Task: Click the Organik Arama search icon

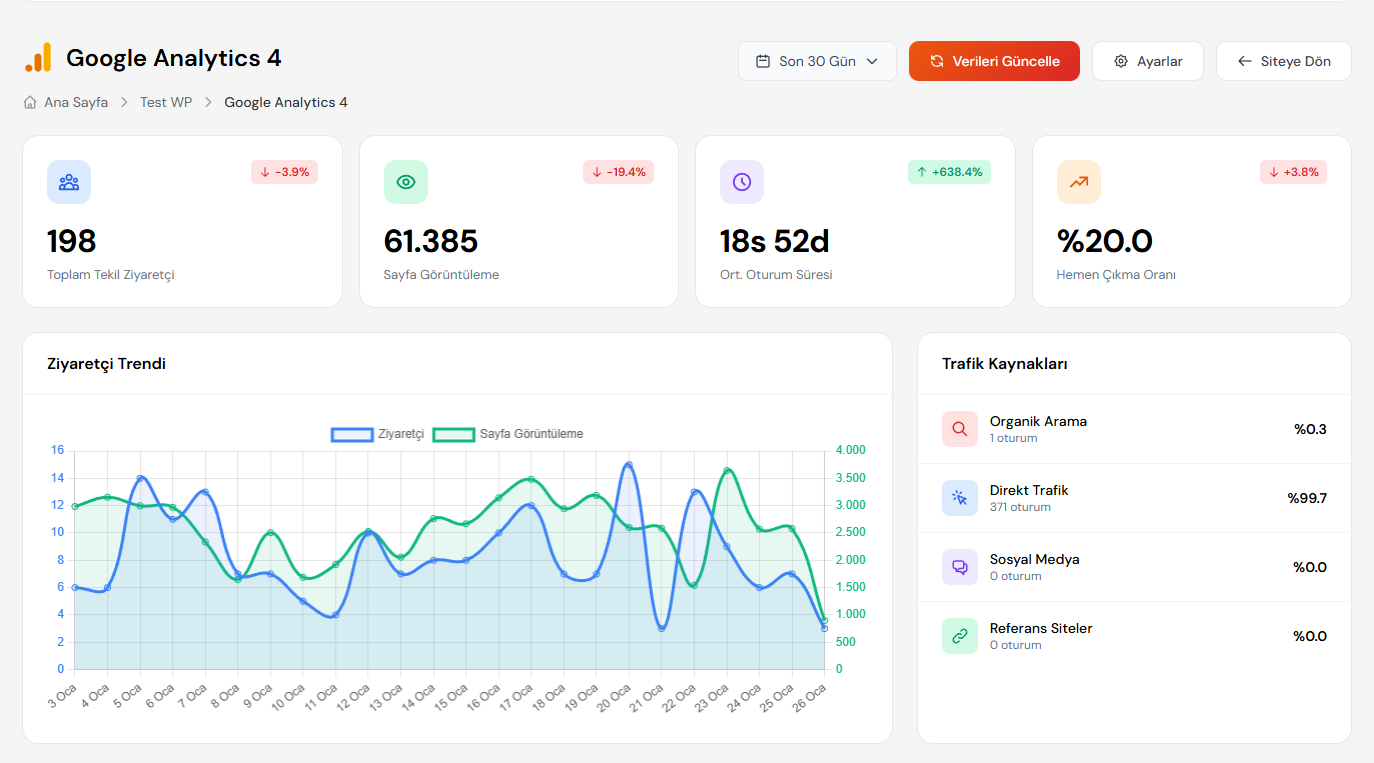Action: pyautogui.click(x=960, y=429)
